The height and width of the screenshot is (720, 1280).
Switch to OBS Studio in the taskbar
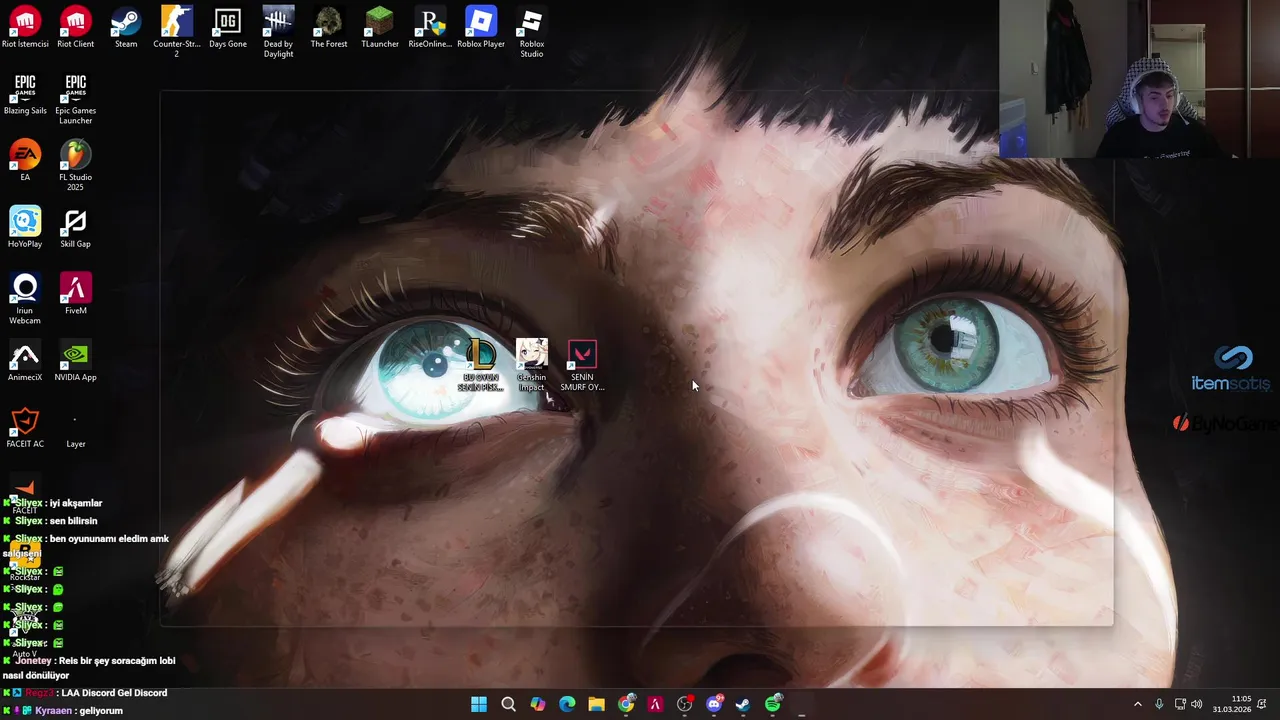pos(684,704)
